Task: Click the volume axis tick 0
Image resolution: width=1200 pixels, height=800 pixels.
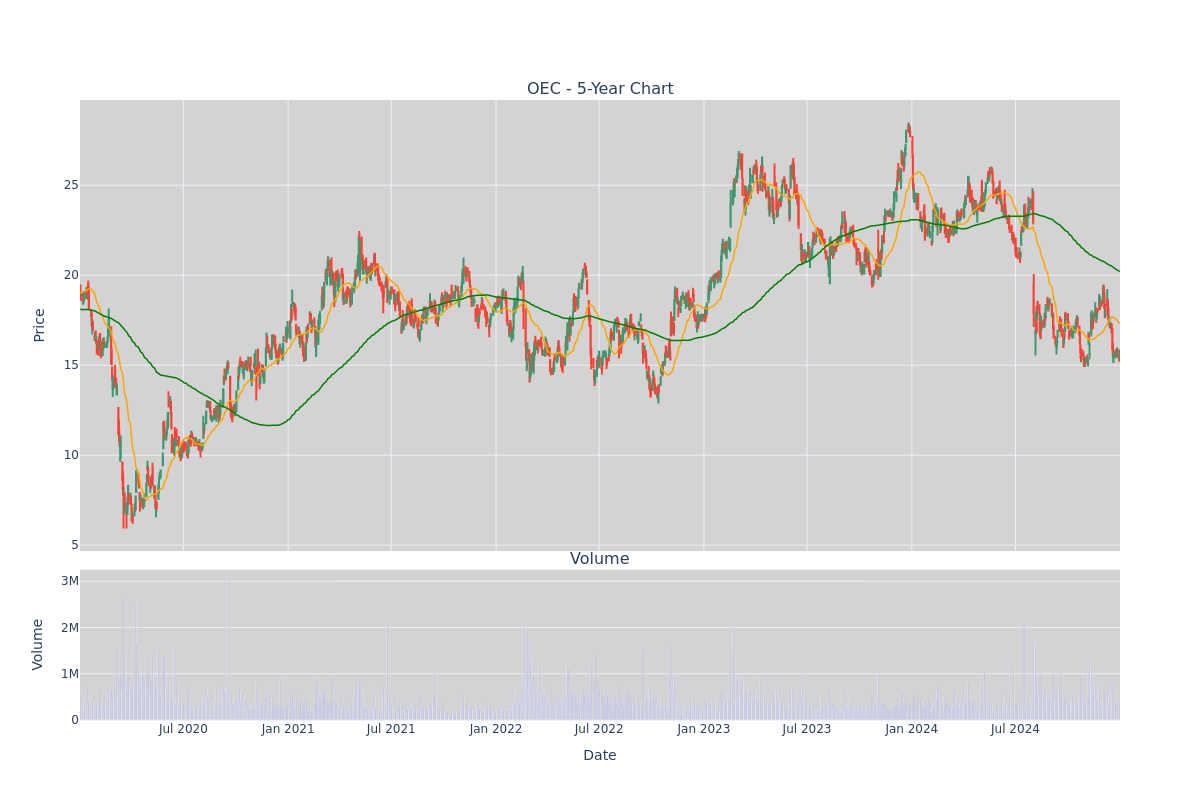Action: [x=75, y=720]
